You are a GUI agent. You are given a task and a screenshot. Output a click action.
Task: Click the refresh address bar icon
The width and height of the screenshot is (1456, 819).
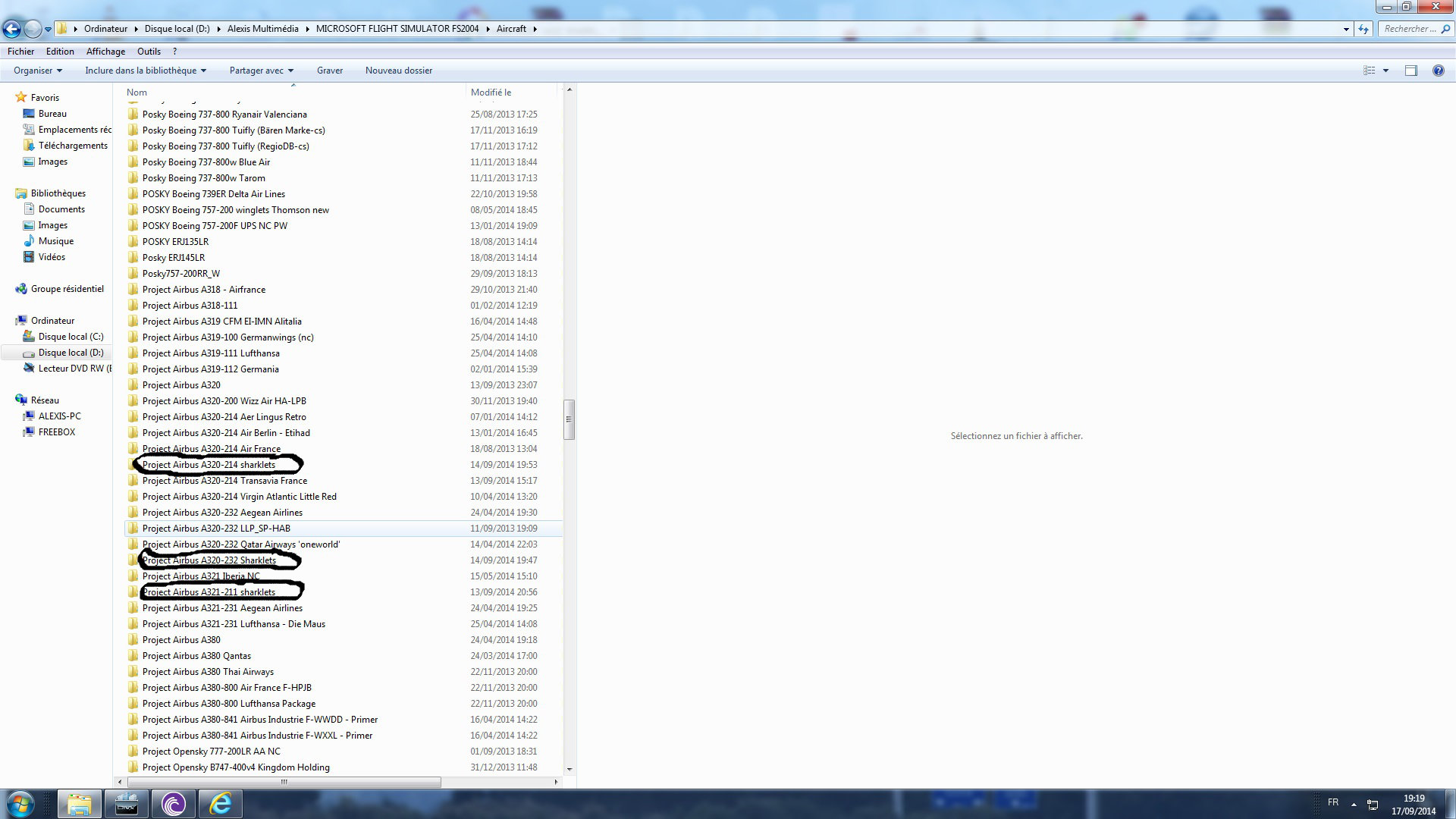point(1363,29)
